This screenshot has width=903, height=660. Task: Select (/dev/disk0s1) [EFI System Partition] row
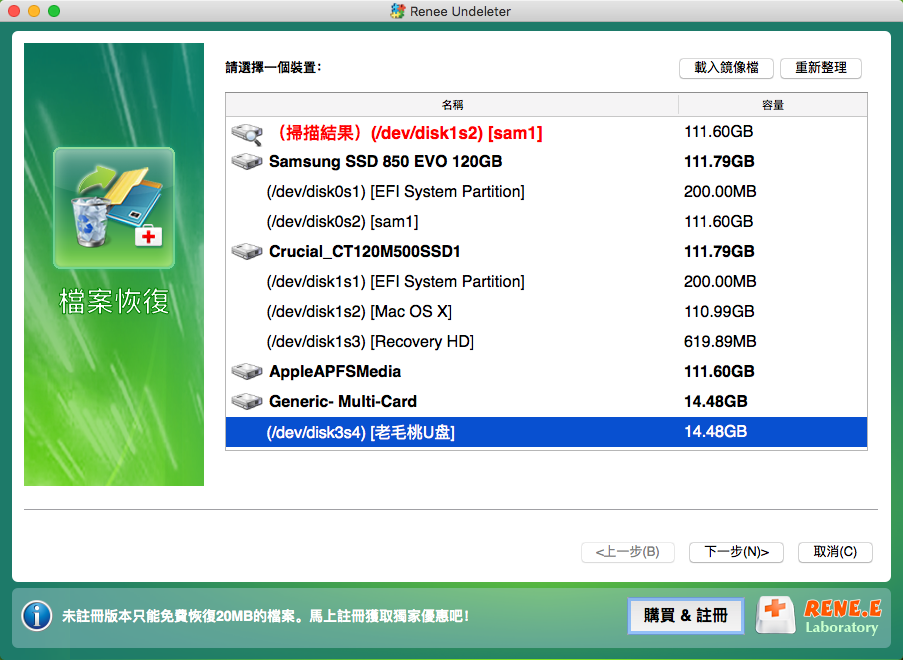(546, 192)
